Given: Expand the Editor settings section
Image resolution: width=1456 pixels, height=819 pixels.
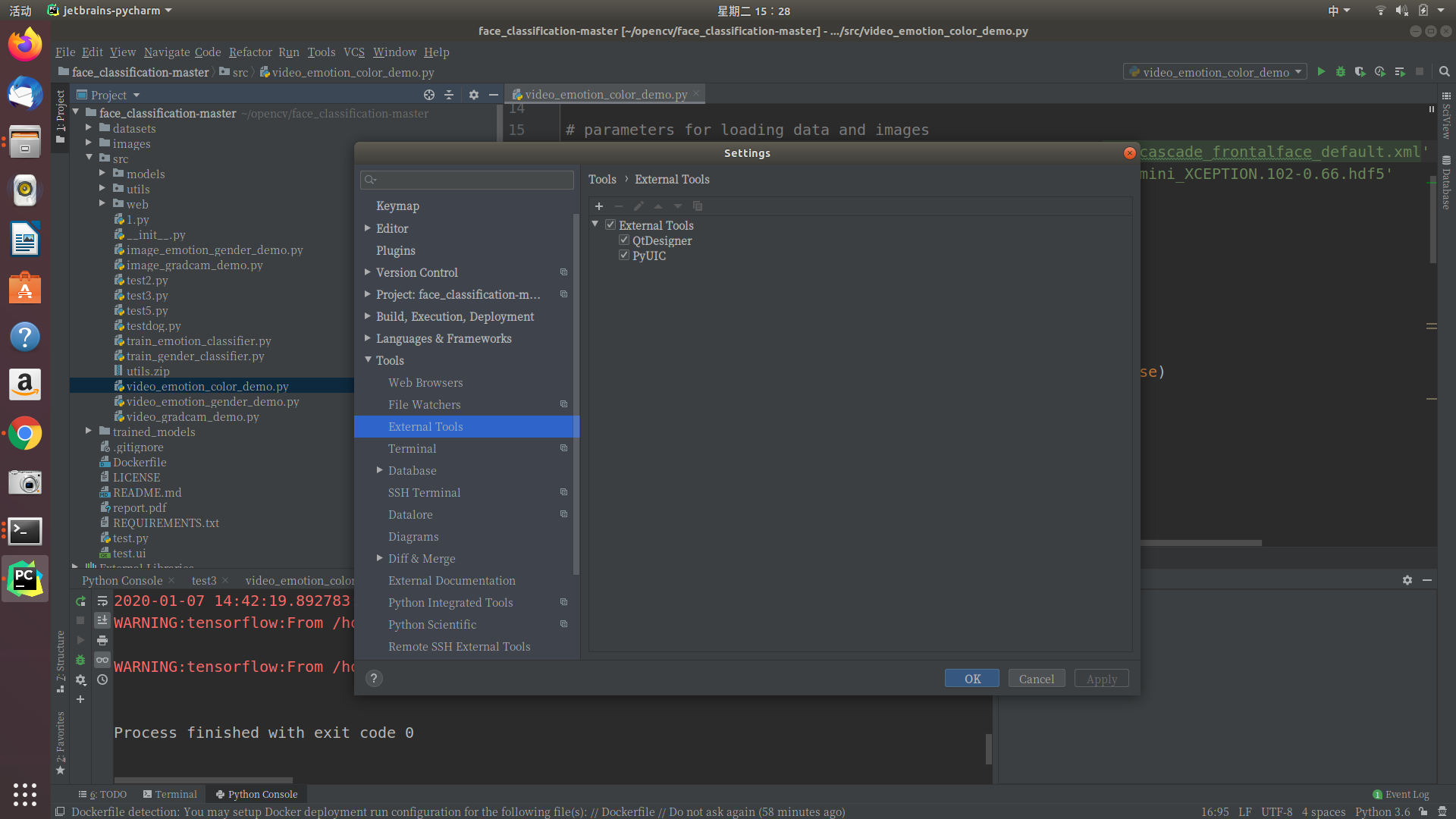Looking at the screenshot, I should 368,228.
